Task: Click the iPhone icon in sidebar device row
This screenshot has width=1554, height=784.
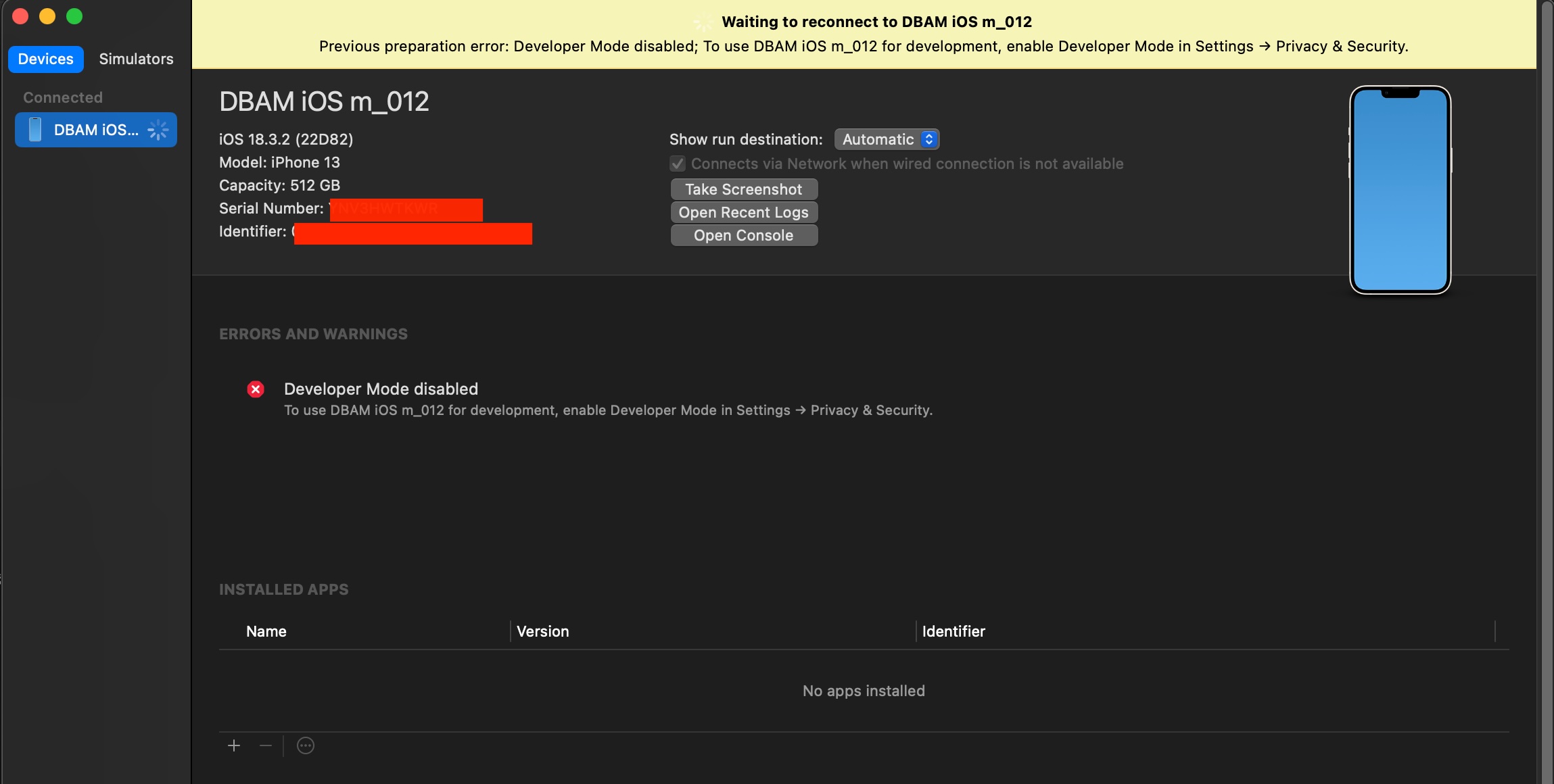Action: pos(35,130)
